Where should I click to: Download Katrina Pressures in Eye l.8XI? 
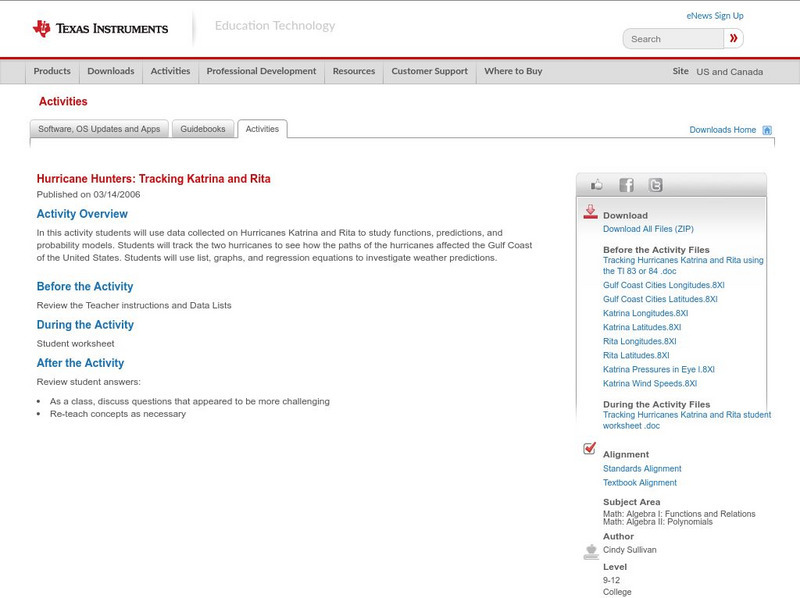pos(659,369)
